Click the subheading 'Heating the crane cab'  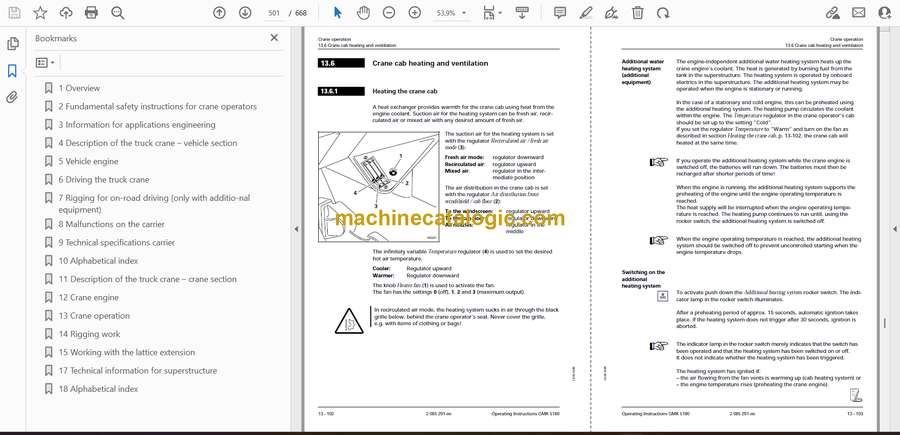[405, 91]
